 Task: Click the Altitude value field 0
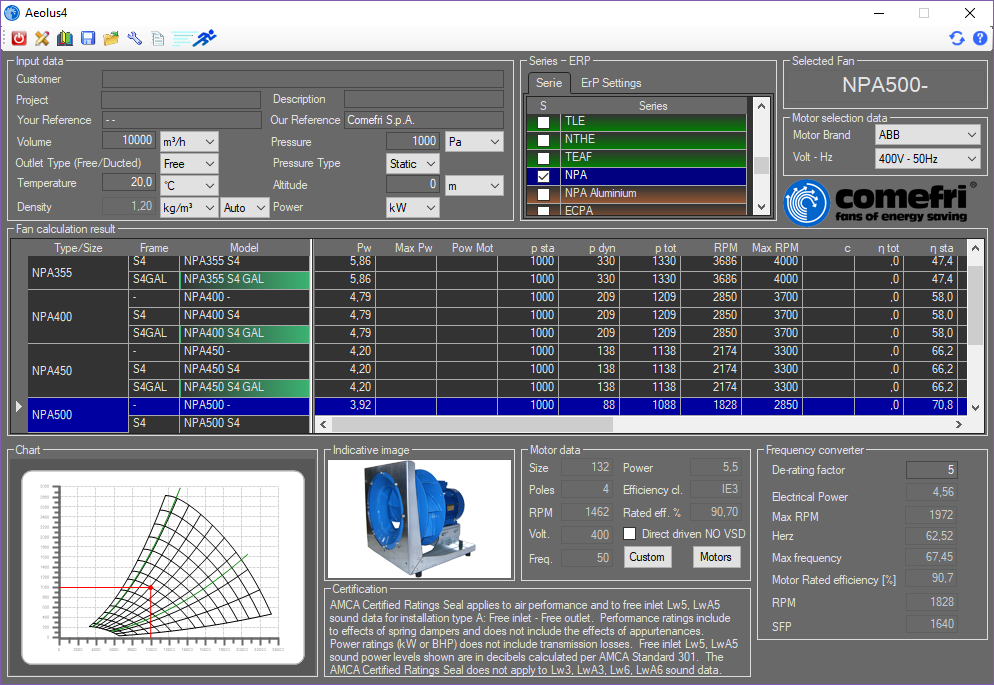[x=413, y=184]
